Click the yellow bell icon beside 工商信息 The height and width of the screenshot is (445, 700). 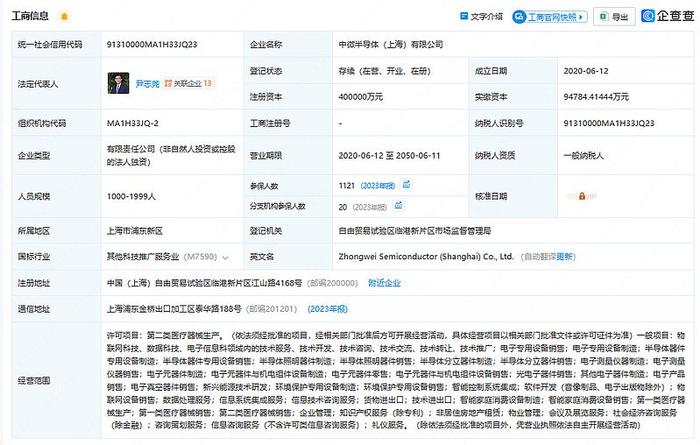[64, 17]
